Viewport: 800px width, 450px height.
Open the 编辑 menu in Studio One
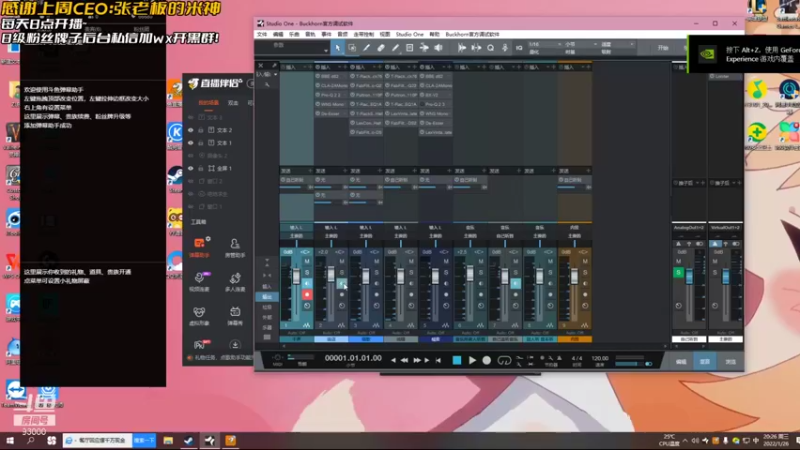tap(278, 34)
